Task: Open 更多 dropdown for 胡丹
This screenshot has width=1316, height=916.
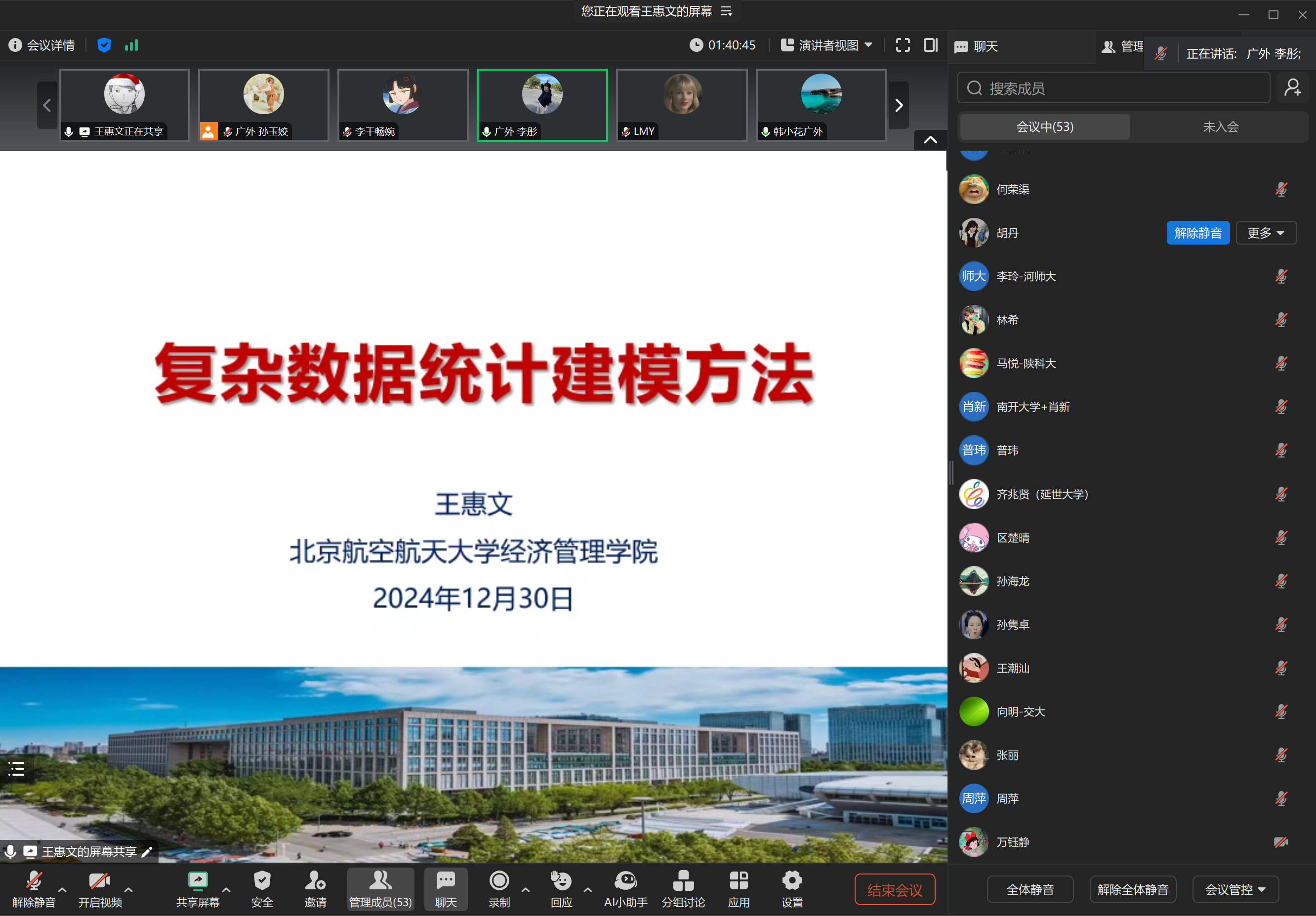Action: coord(1266,233)
